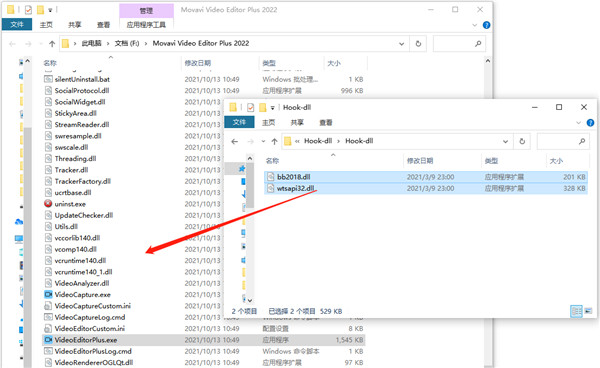This screenshot has width=600, height=368.
Task: Open the 共享 tab in Movavi window
Action: point(75,25)
